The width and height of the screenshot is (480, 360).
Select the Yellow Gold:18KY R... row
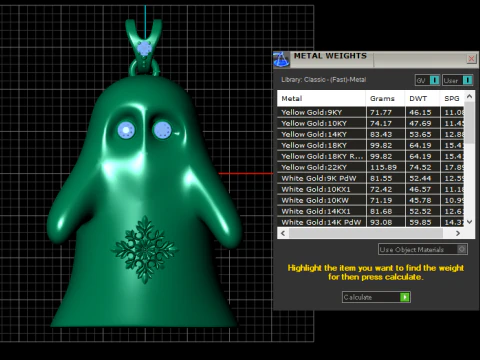click(371, 156)
